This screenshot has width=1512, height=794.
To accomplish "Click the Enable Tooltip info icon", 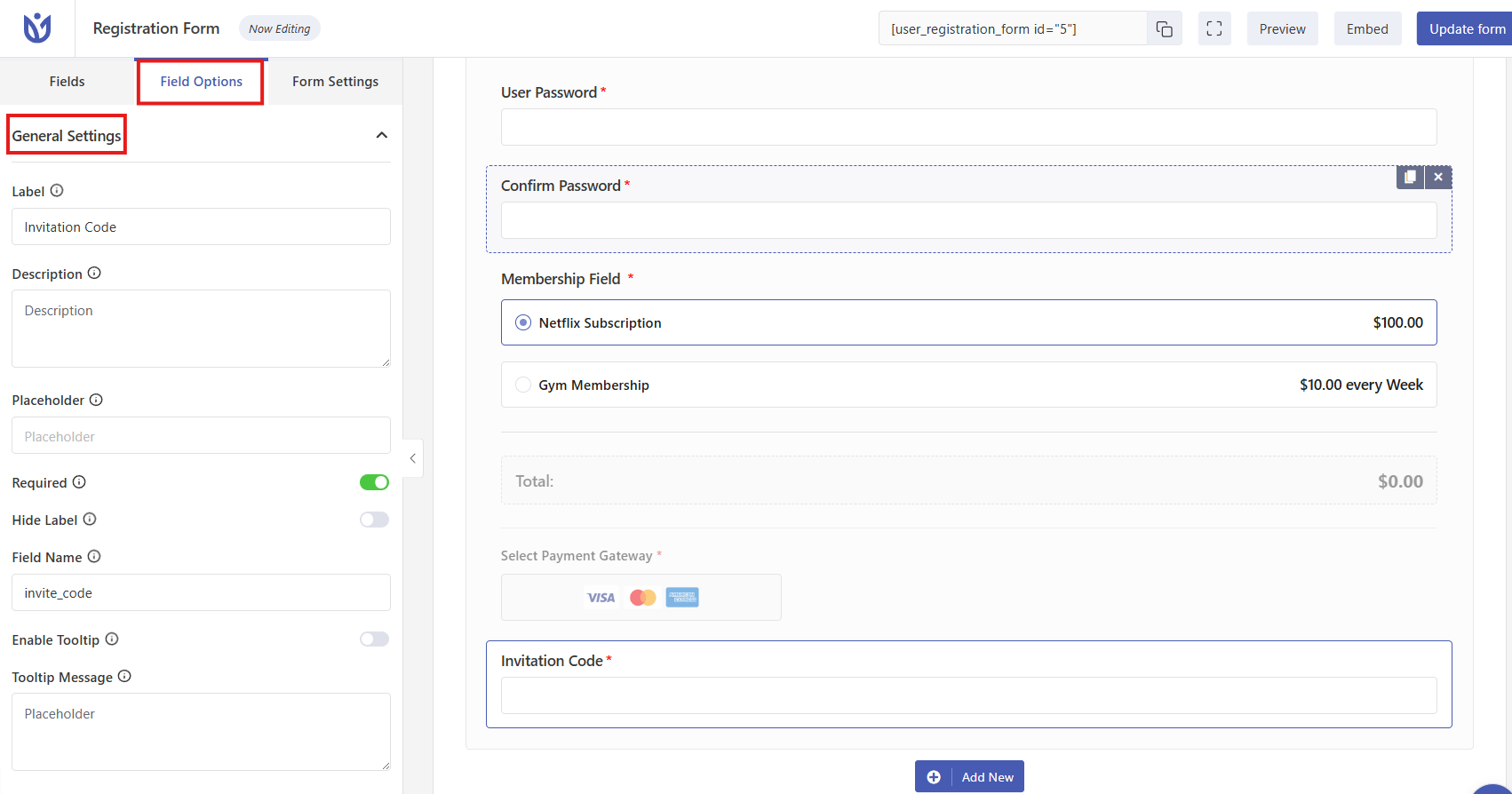I will tap(112, 639).
